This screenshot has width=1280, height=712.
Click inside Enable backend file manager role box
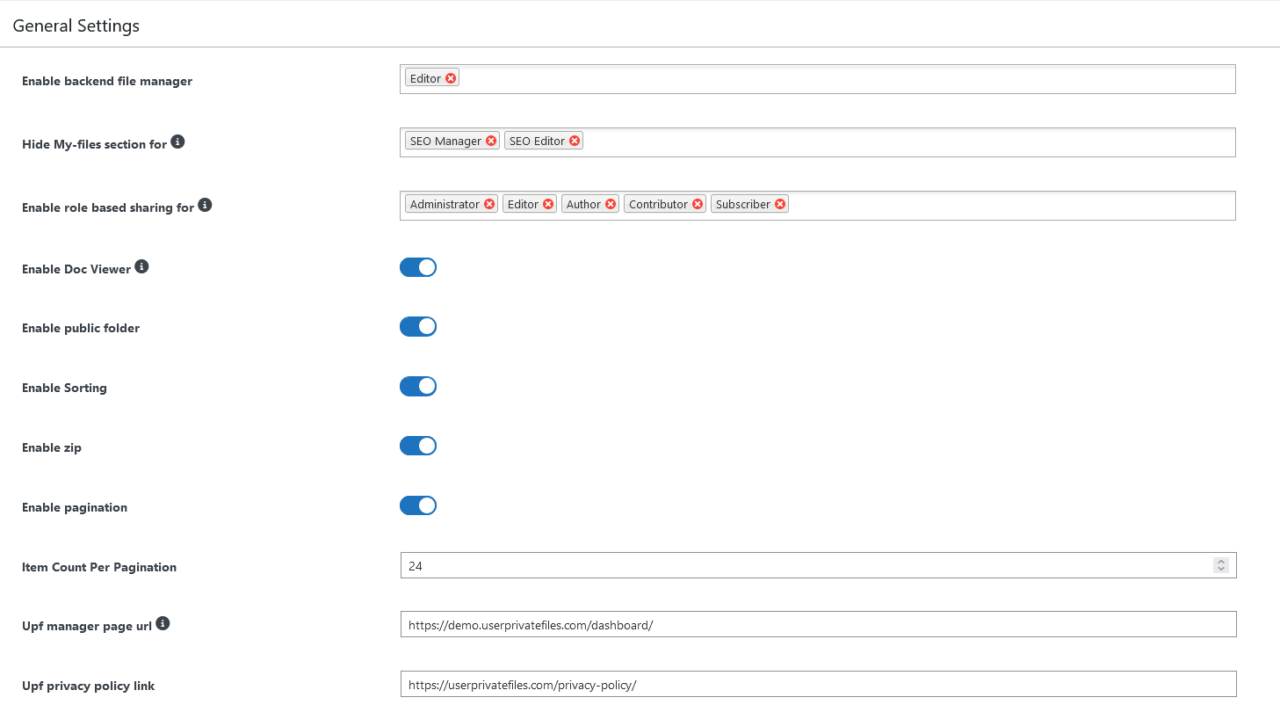(818, 79)
